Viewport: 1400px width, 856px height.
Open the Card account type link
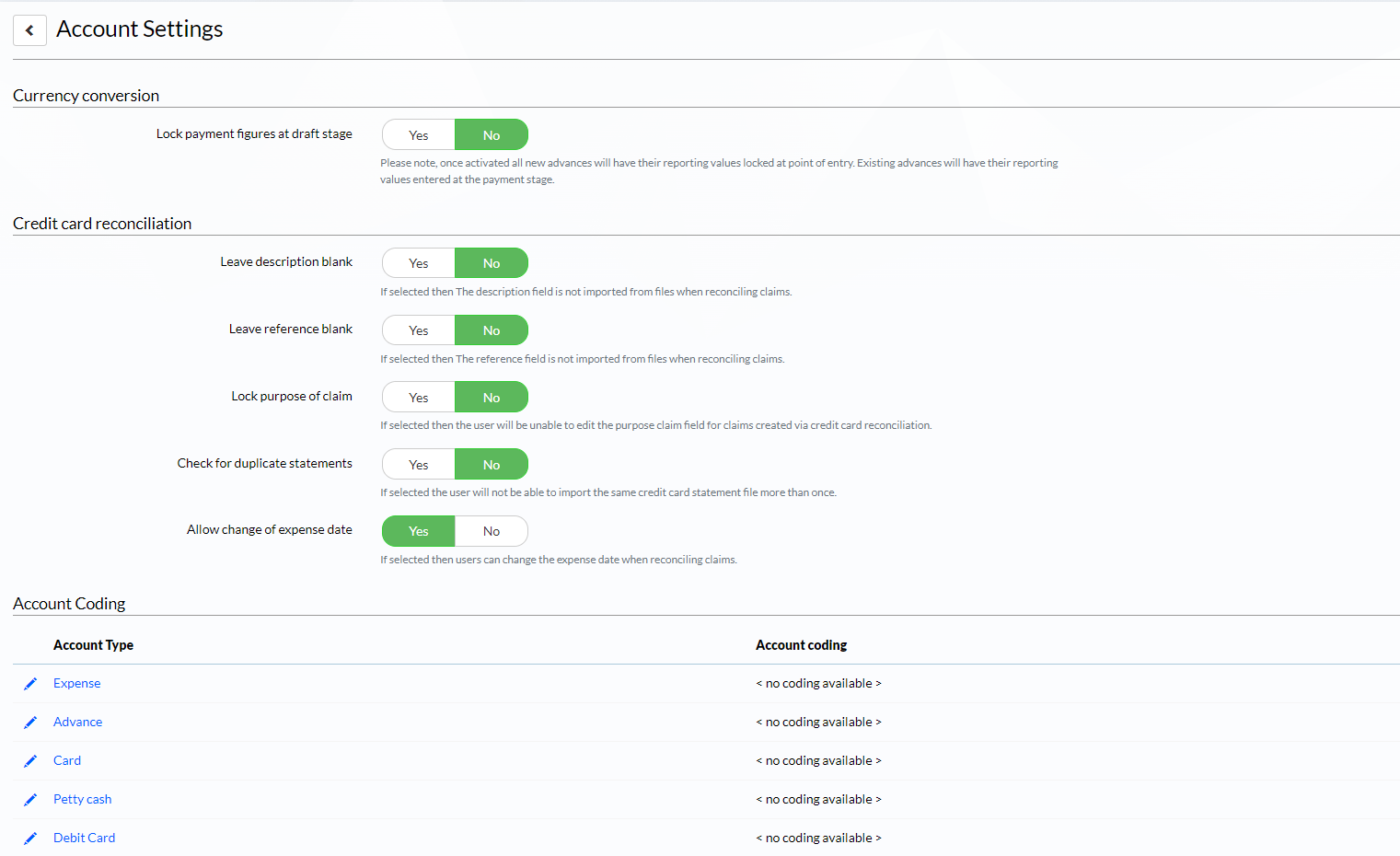[x=67, y=760]
